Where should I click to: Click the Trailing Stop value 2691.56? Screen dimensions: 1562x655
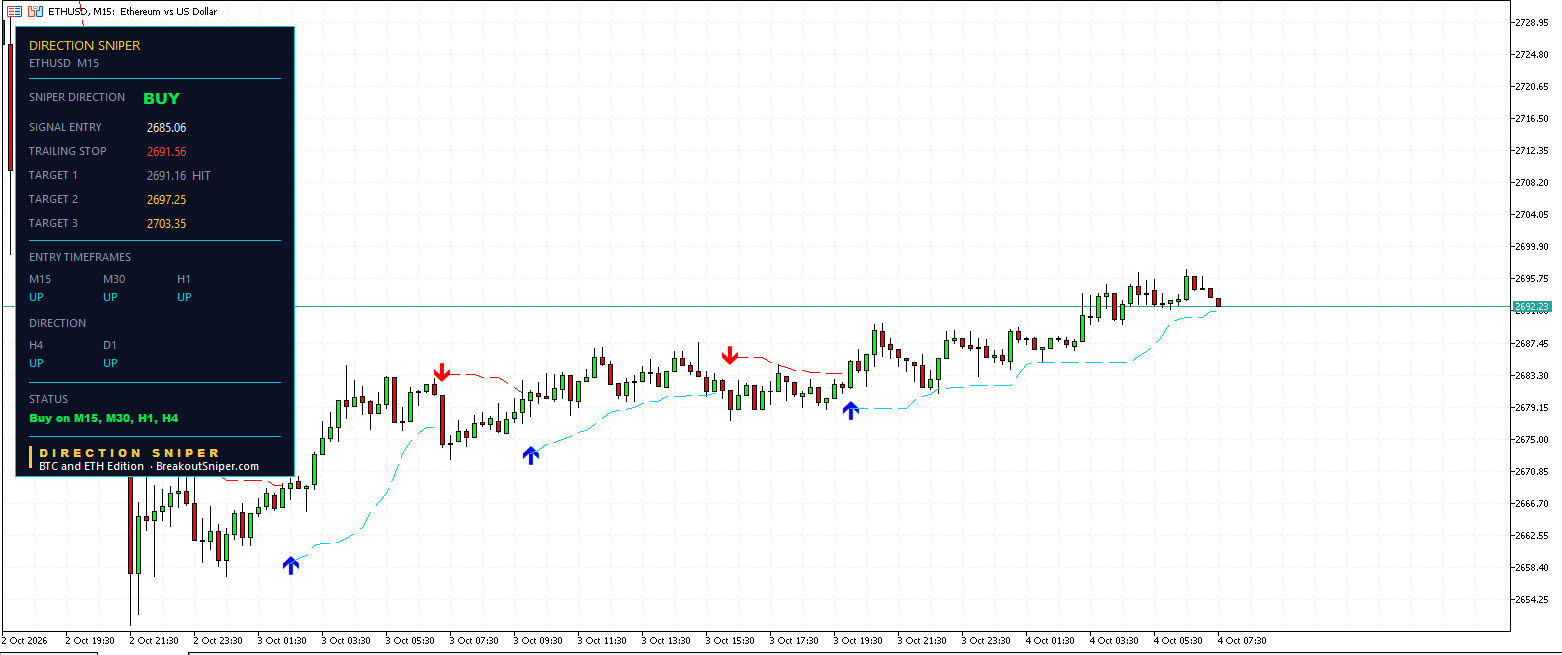pos(166,152)
